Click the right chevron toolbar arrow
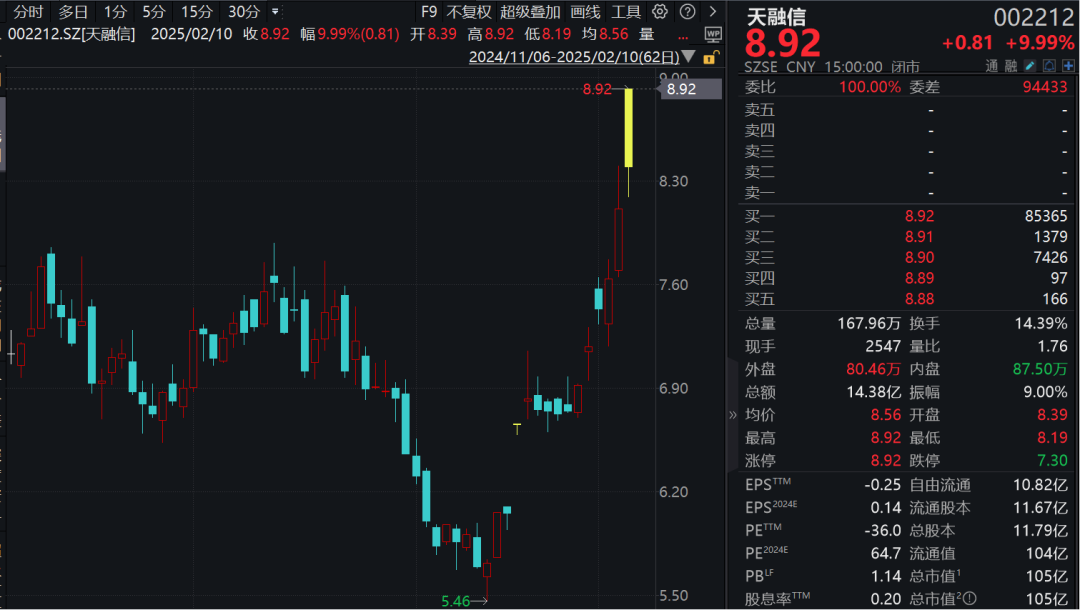1080x610 pixels. coord(713,12)
